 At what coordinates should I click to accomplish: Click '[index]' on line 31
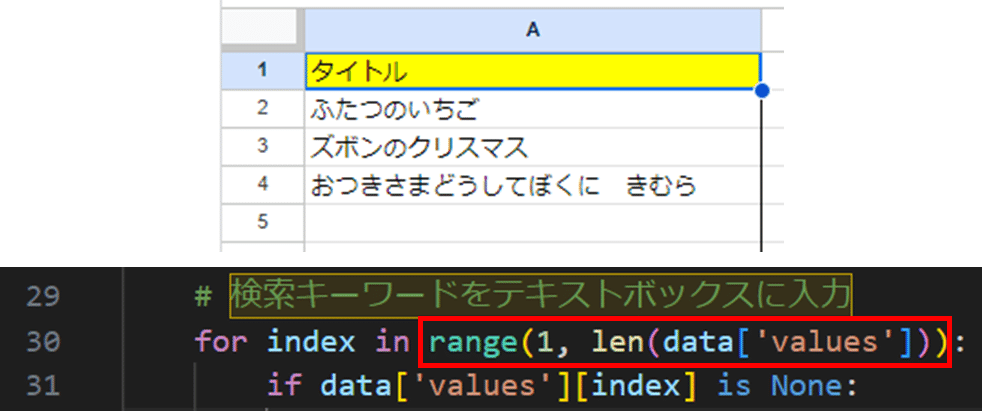[637, 386]
